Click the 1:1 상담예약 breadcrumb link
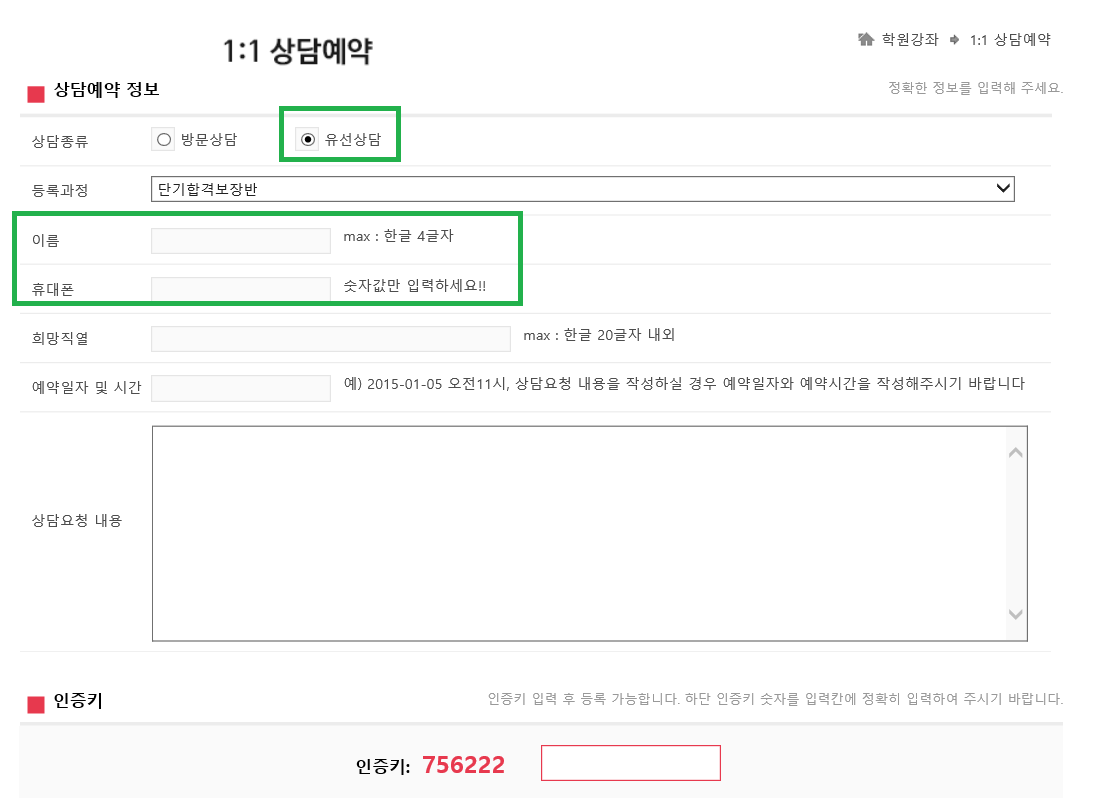The image size is (1103, 809). click(x=1010, y=40)
